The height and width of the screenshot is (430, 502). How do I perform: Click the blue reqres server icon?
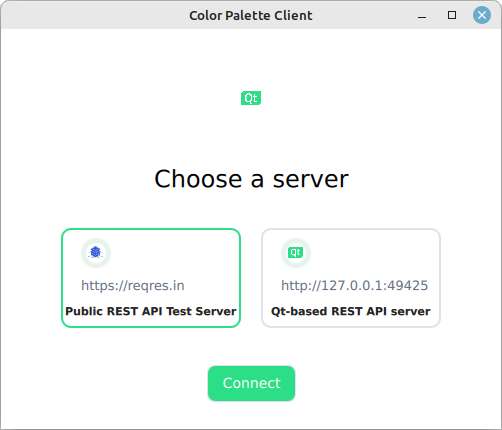click(96, 252)
